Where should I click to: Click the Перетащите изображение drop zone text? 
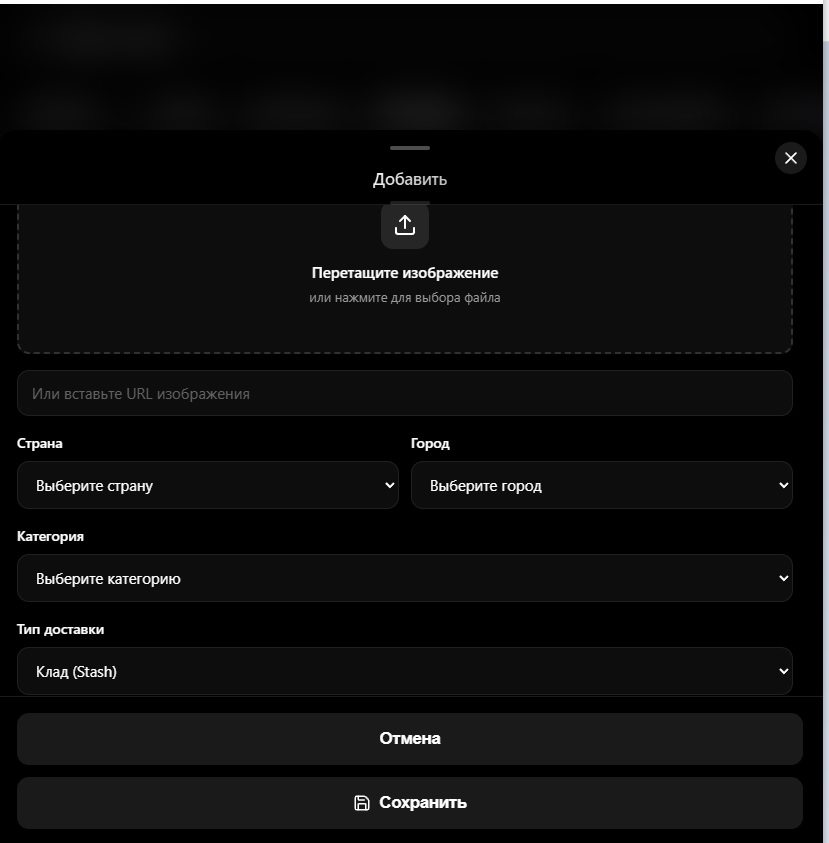(405, 273)
